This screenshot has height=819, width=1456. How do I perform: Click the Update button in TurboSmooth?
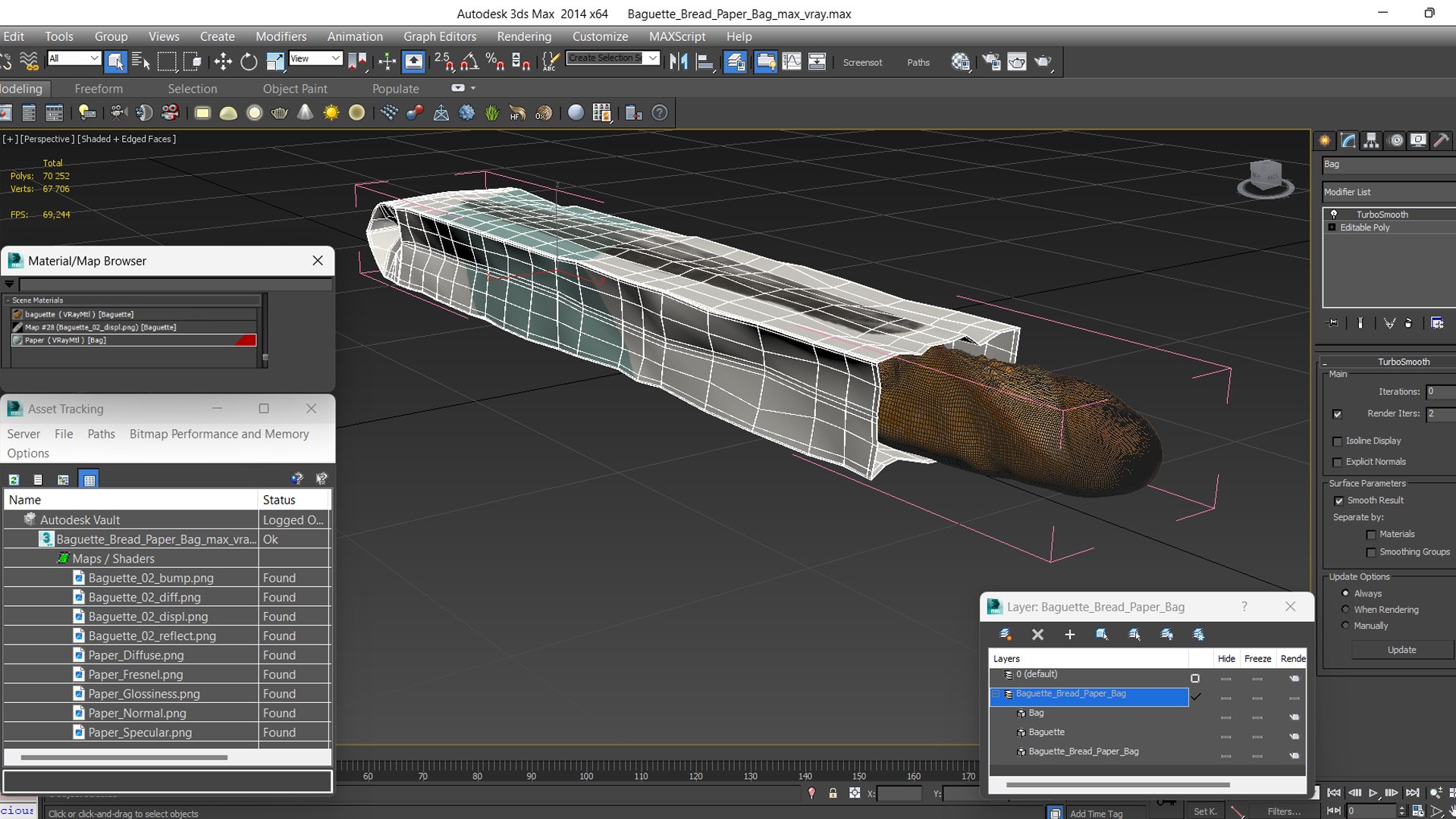(x=1401, y=650)
